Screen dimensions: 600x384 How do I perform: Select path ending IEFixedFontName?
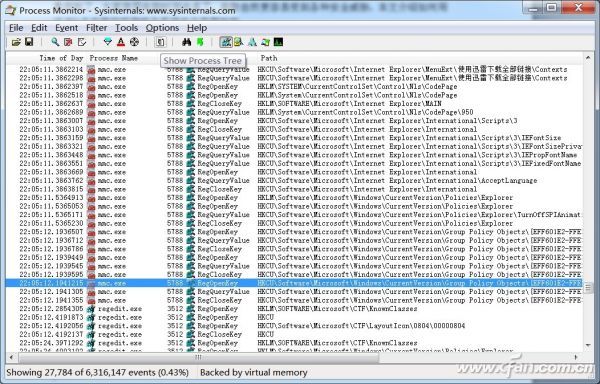point(419,164)
